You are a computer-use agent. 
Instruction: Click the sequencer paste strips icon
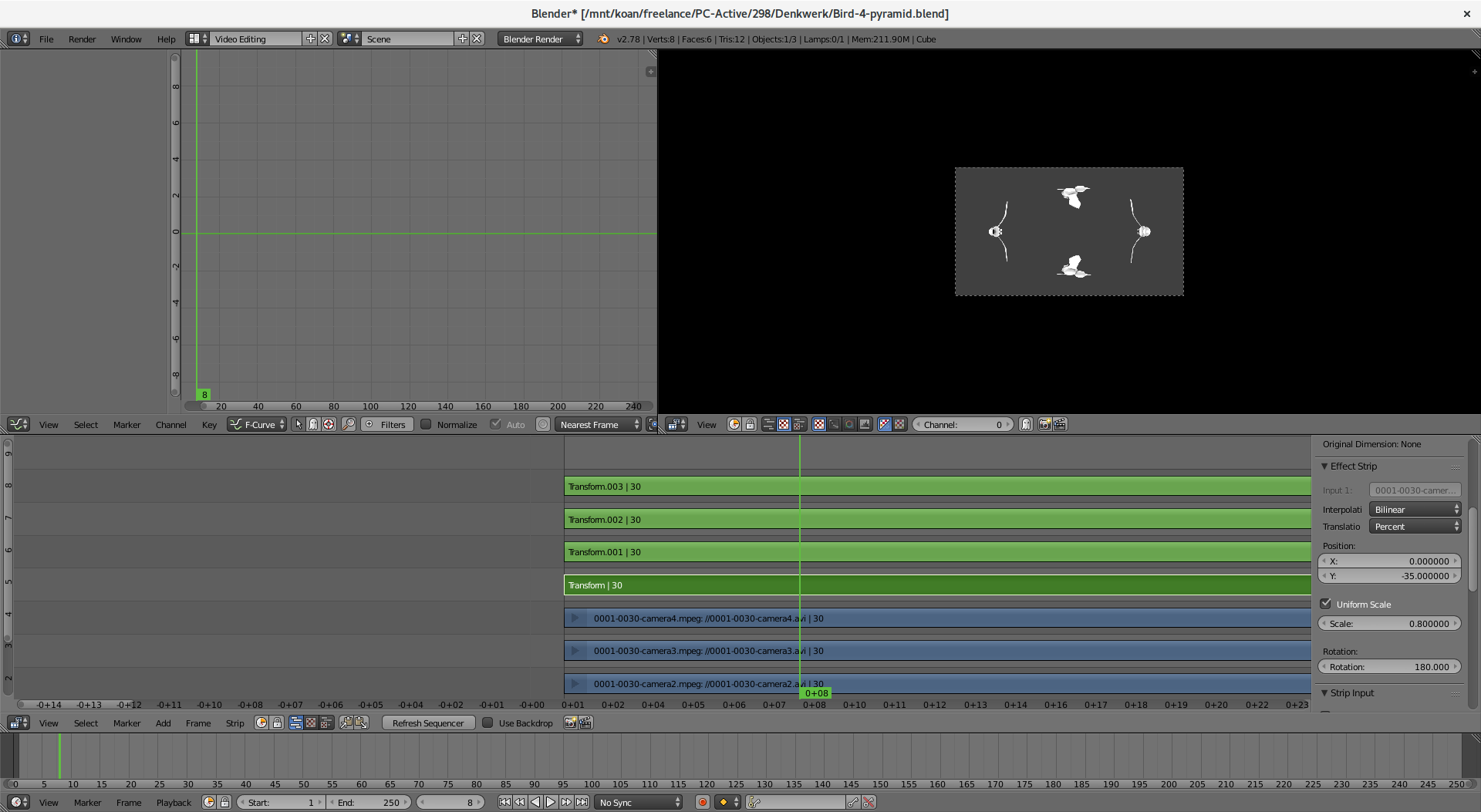[x=361, y=723]
